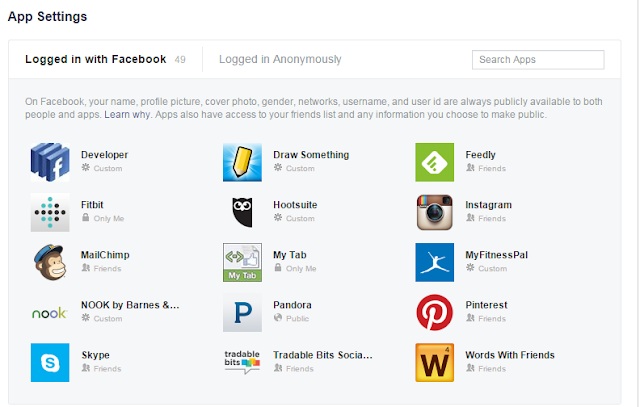Switch to Logged in Anonymously tab
This screenshot has height=407, width=640.
[x=282, y=59]
